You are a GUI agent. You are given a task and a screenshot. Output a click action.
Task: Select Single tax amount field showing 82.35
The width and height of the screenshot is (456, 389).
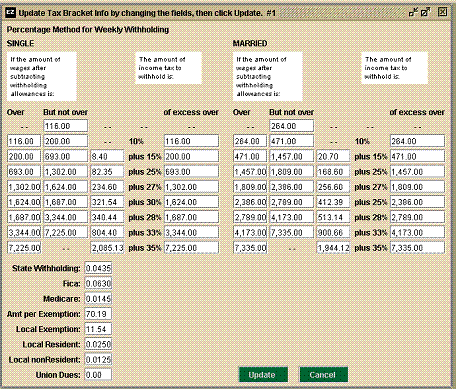coord(107,172)
